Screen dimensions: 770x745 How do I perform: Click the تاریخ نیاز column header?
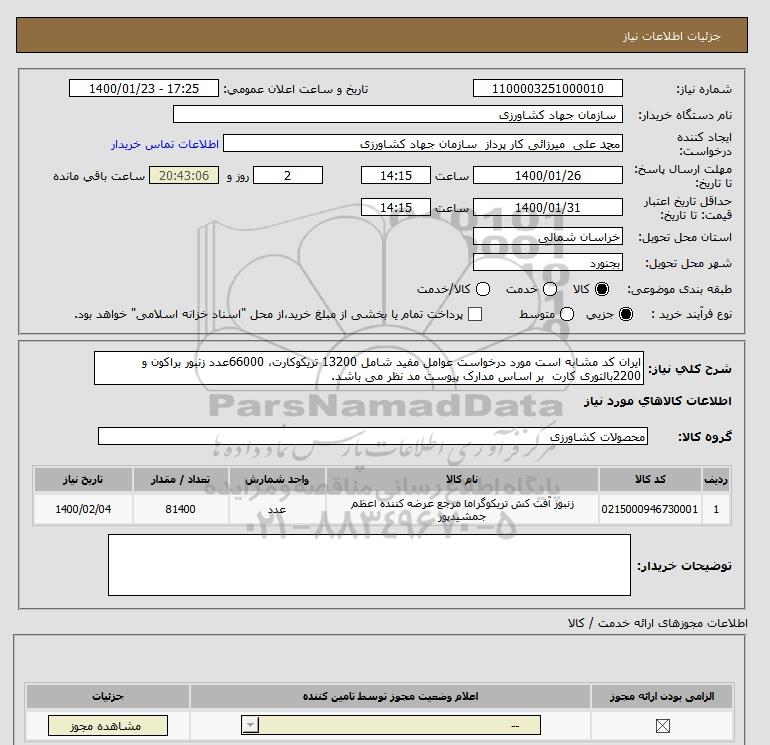coord(83,479)
